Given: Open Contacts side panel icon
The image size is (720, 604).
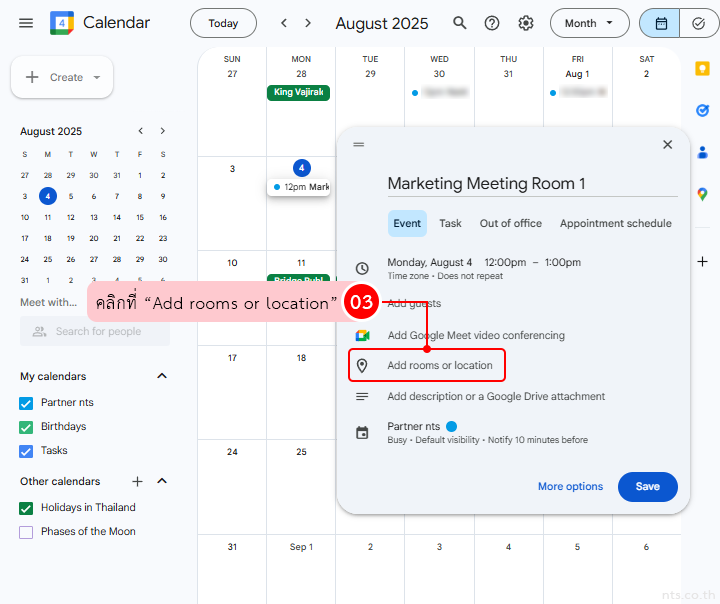Looking at the screenshot, I should pyautogui.click(x=702, y=152).
